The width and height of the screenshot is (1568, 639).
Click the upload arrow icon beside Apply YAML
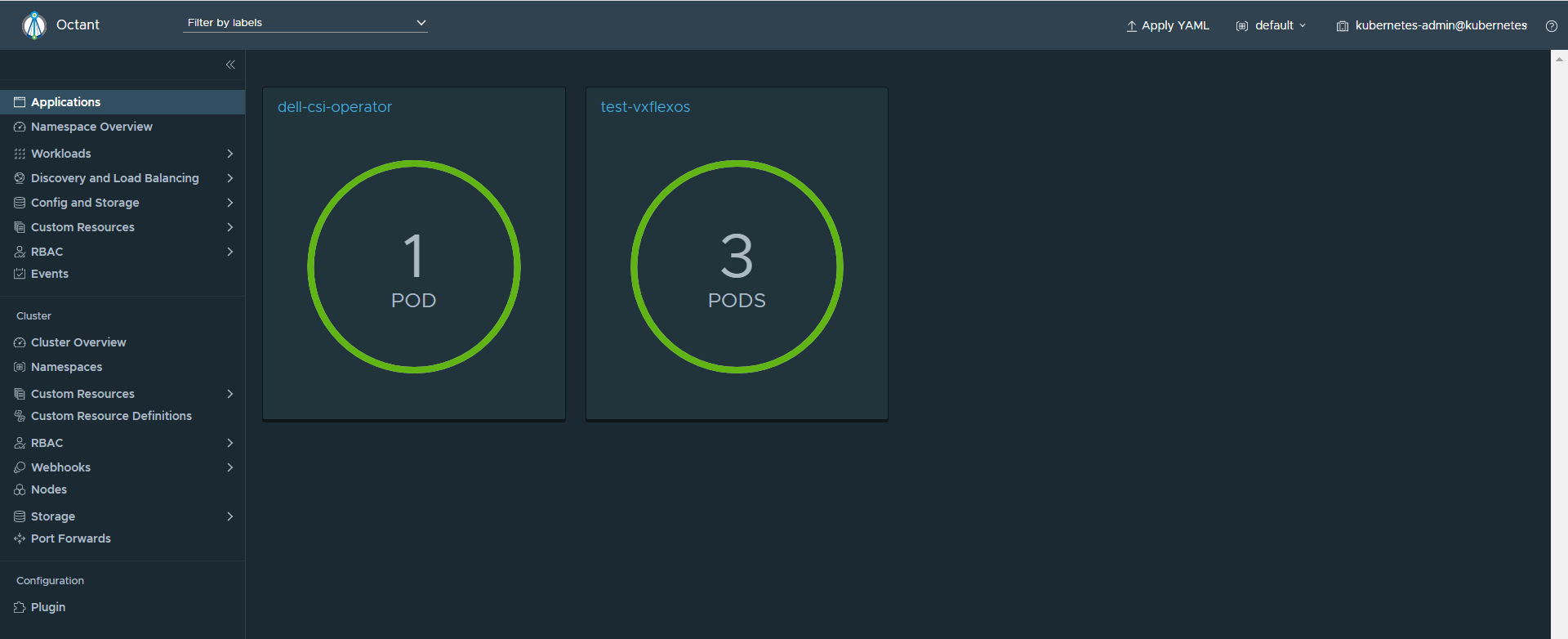coord(1132,26)
